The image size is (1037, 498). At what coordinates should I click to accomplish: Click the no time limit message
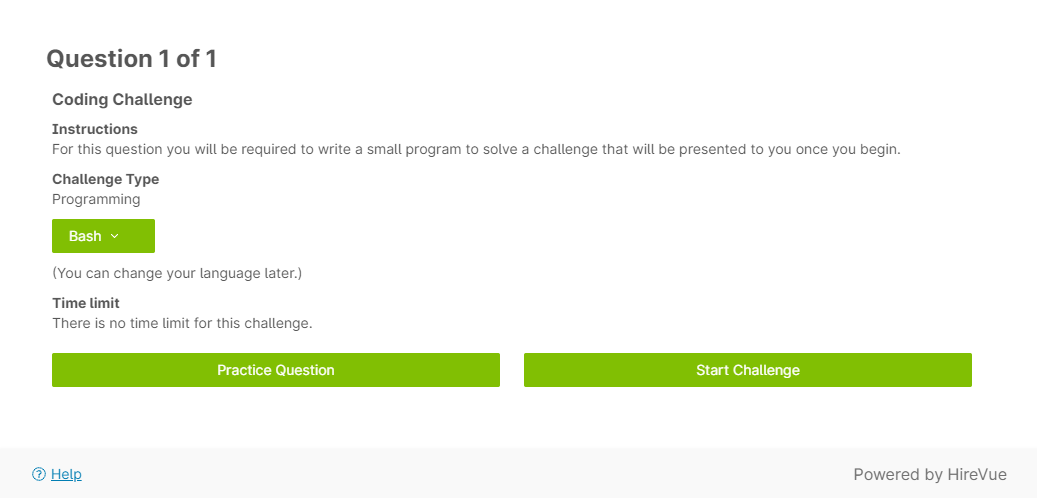[182, 324]
